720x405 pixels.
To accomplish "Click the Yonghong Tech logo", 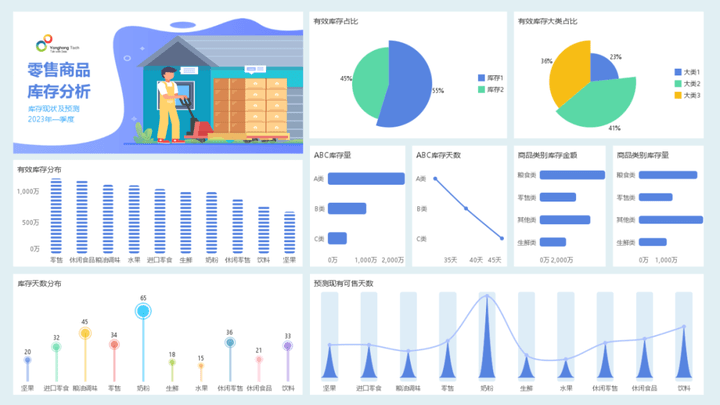I will click(57, 44).
